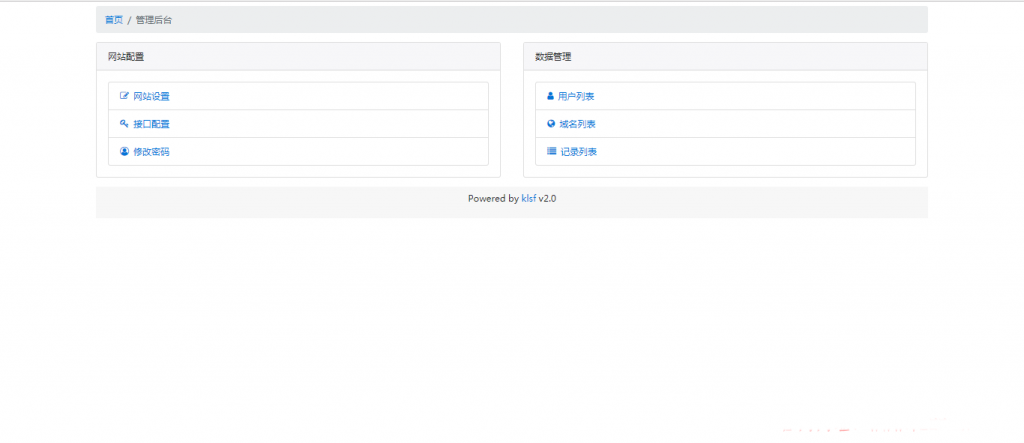Click the edit icon beside 网站设置
Screen dimensions: 1024x443
[x=124, y=96]
